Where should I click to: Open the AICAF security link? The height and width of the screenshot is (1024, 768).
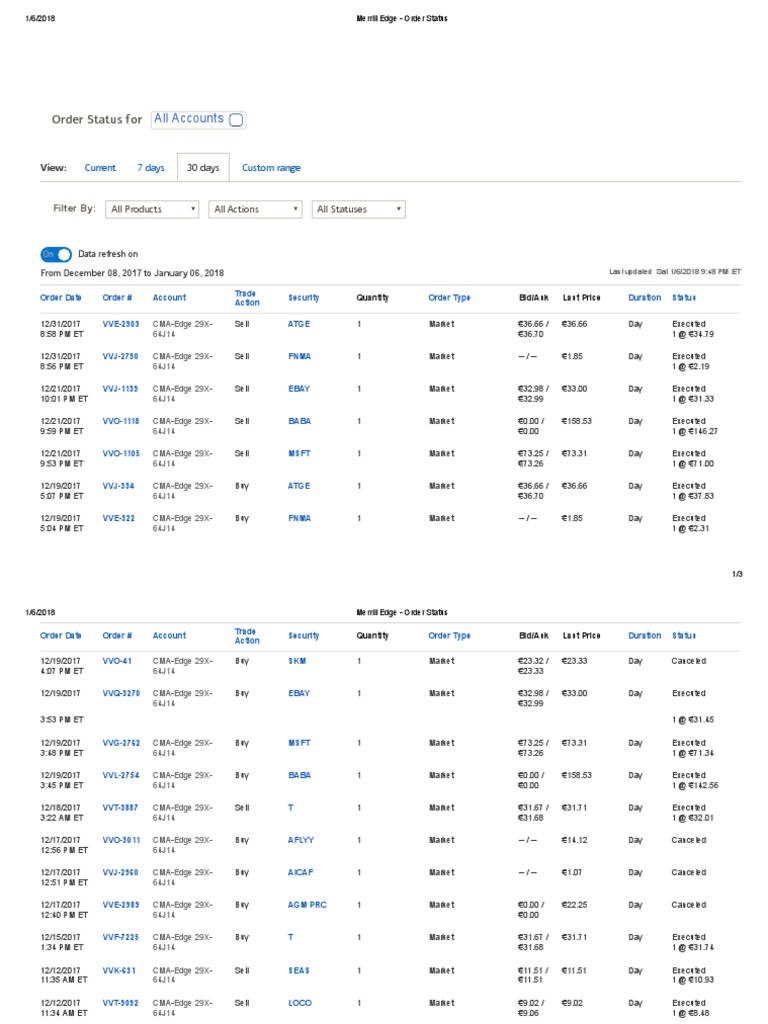pos(300,872)
